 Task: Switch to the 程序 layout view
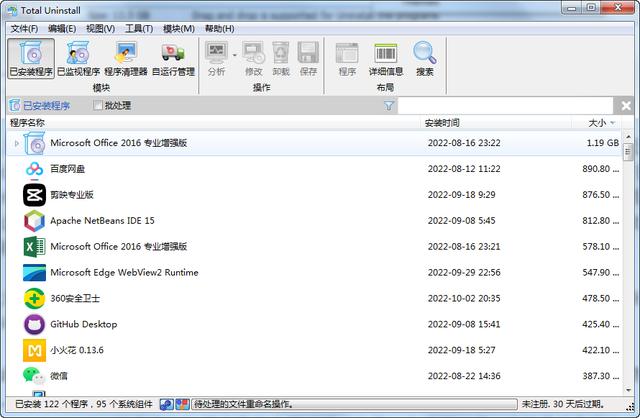pos(347,58)
